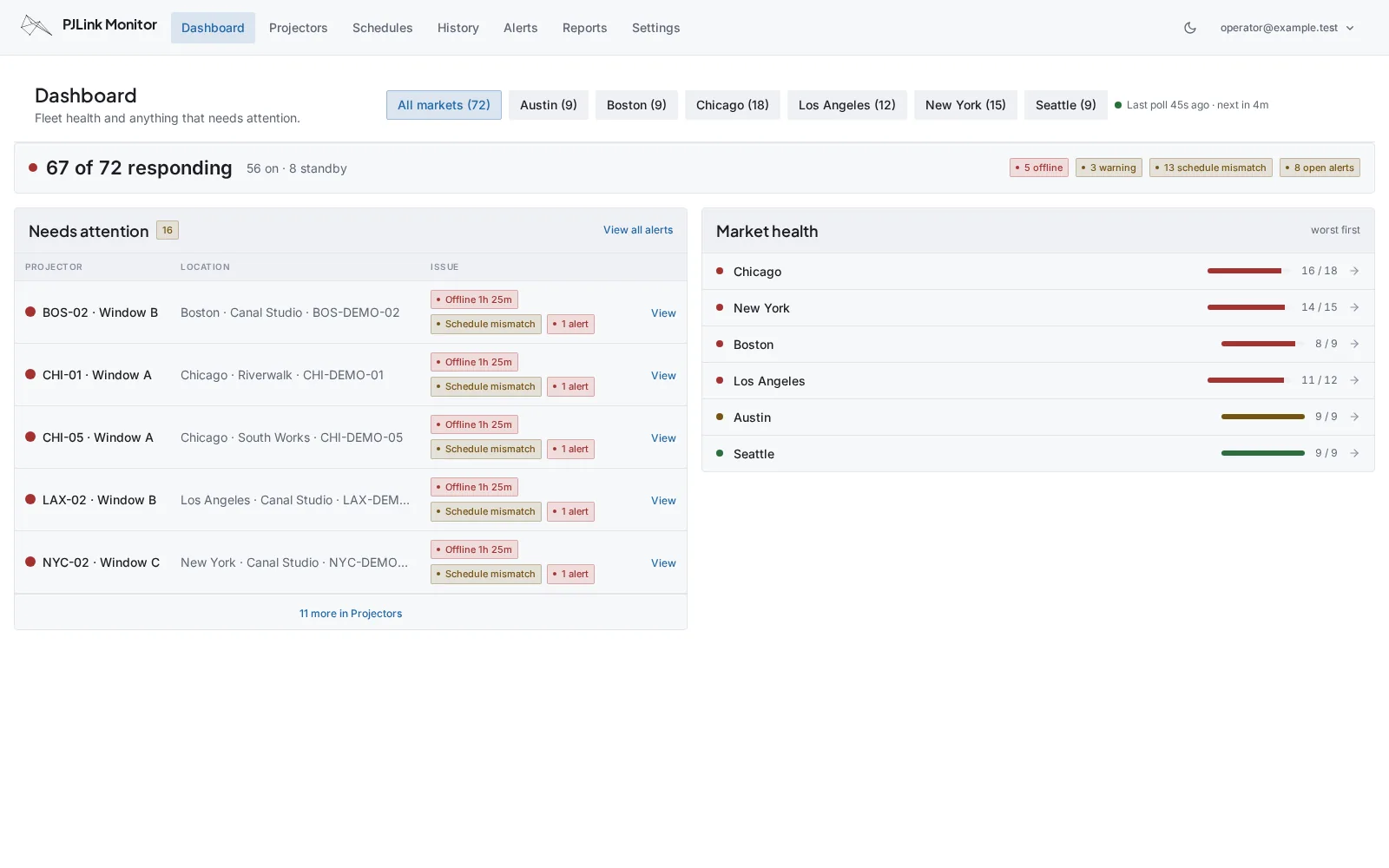Click the 1 alert tag for LAX-02
This screenshot has width=1389, height=868.
(x=570, y=511)
